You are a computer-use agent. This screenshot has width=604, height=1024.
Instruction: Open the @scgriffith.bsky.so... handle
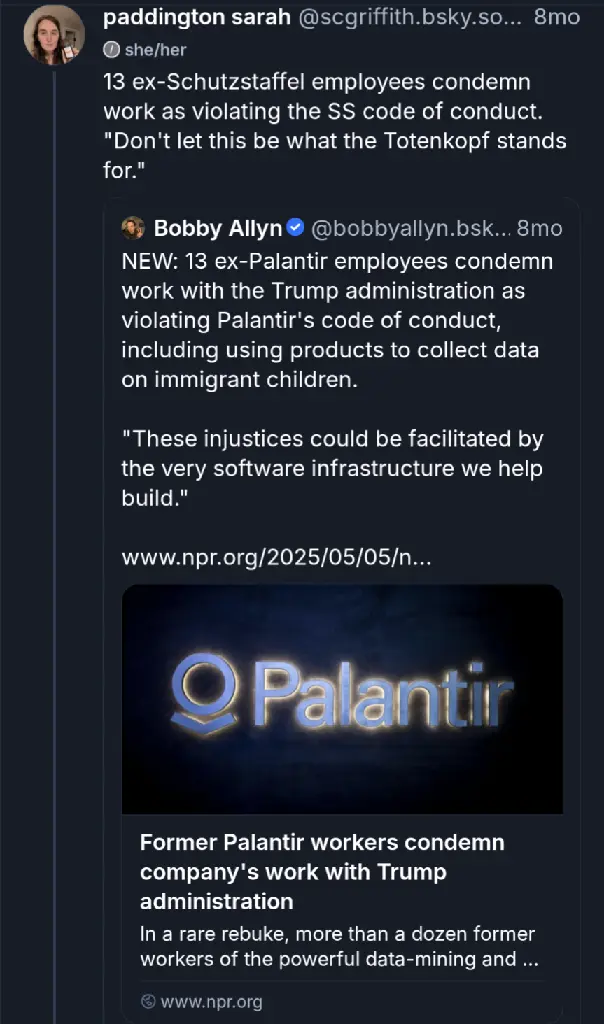click(x=410, y=17)
